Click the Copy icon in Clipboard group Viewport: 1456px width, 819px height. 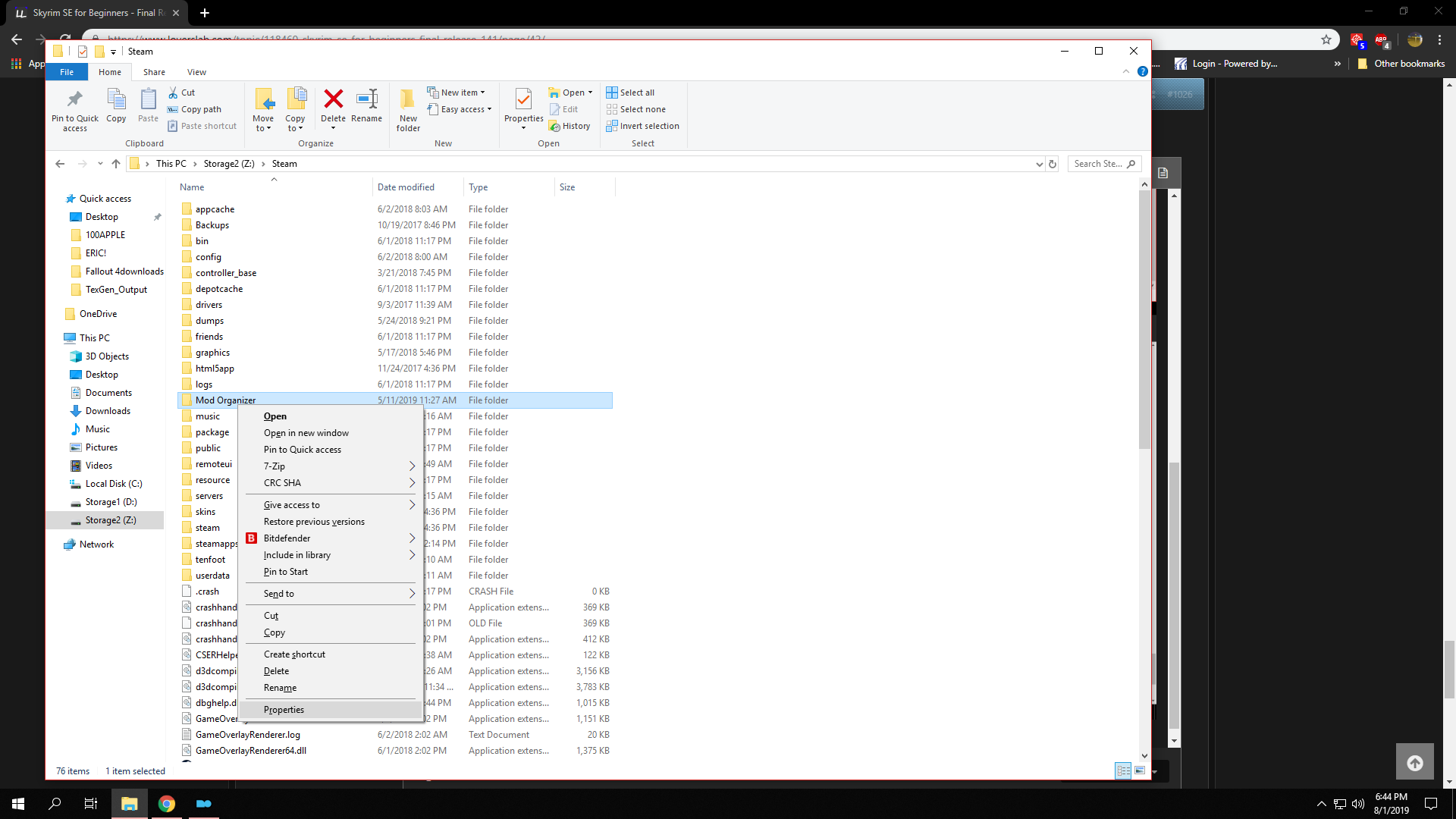click(x=116, y=105)
